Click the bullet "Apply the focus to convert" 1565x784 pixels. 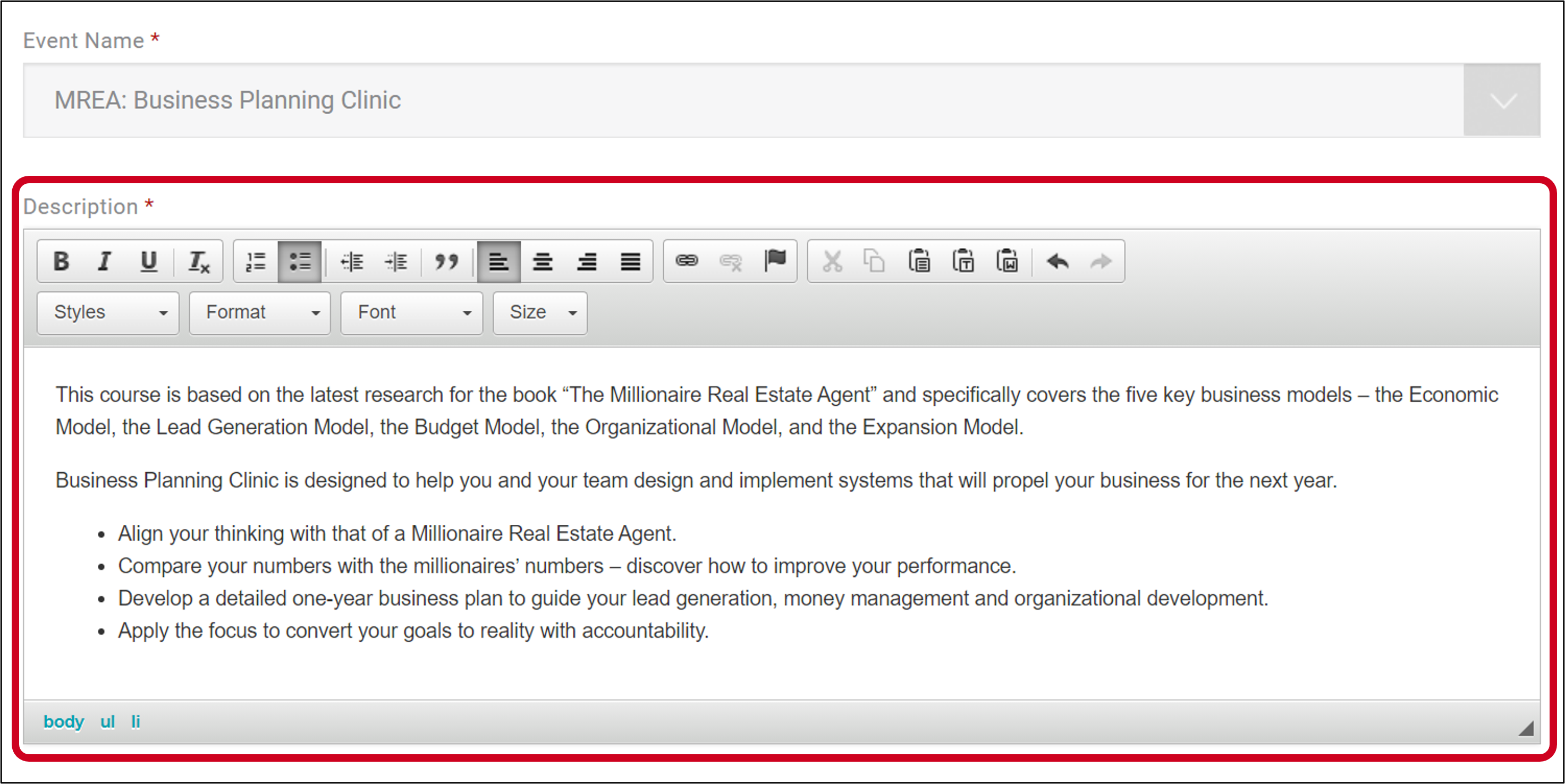(x=414, y=631)
